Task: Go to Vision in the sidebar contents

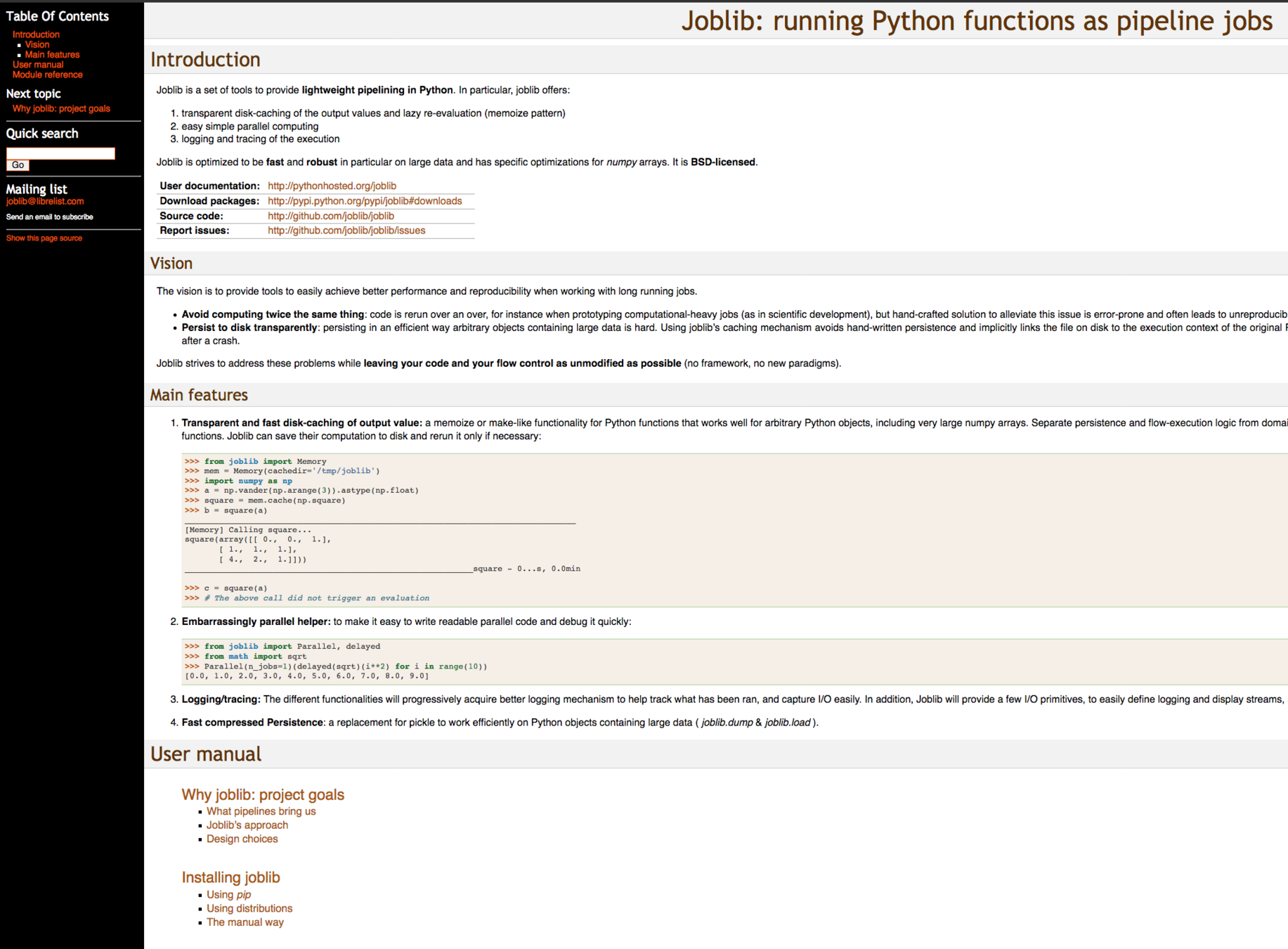Action: coord(37,44)
